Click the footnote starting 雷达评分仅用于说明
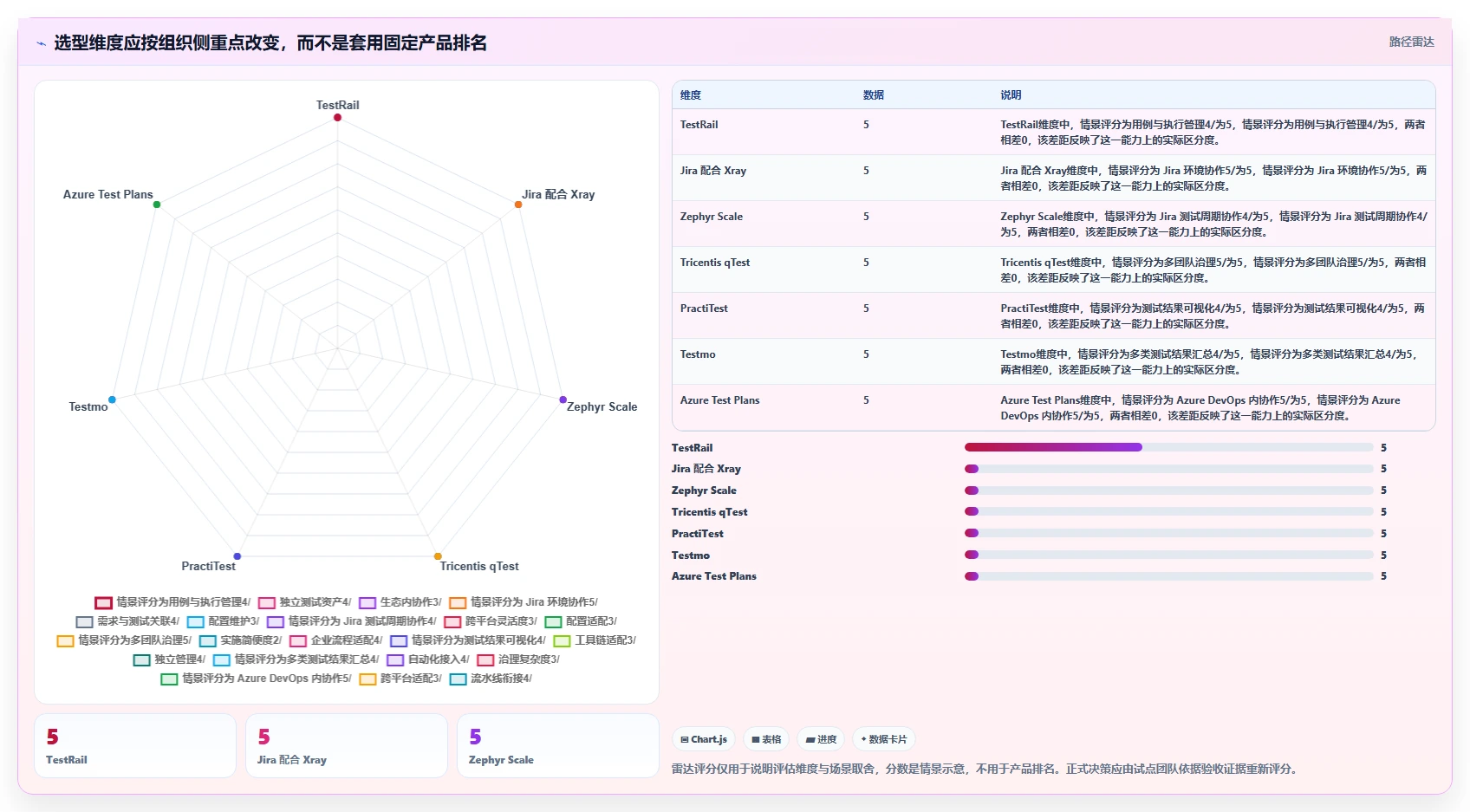Viewport: 1470px width, 812px height. point(986,769)
